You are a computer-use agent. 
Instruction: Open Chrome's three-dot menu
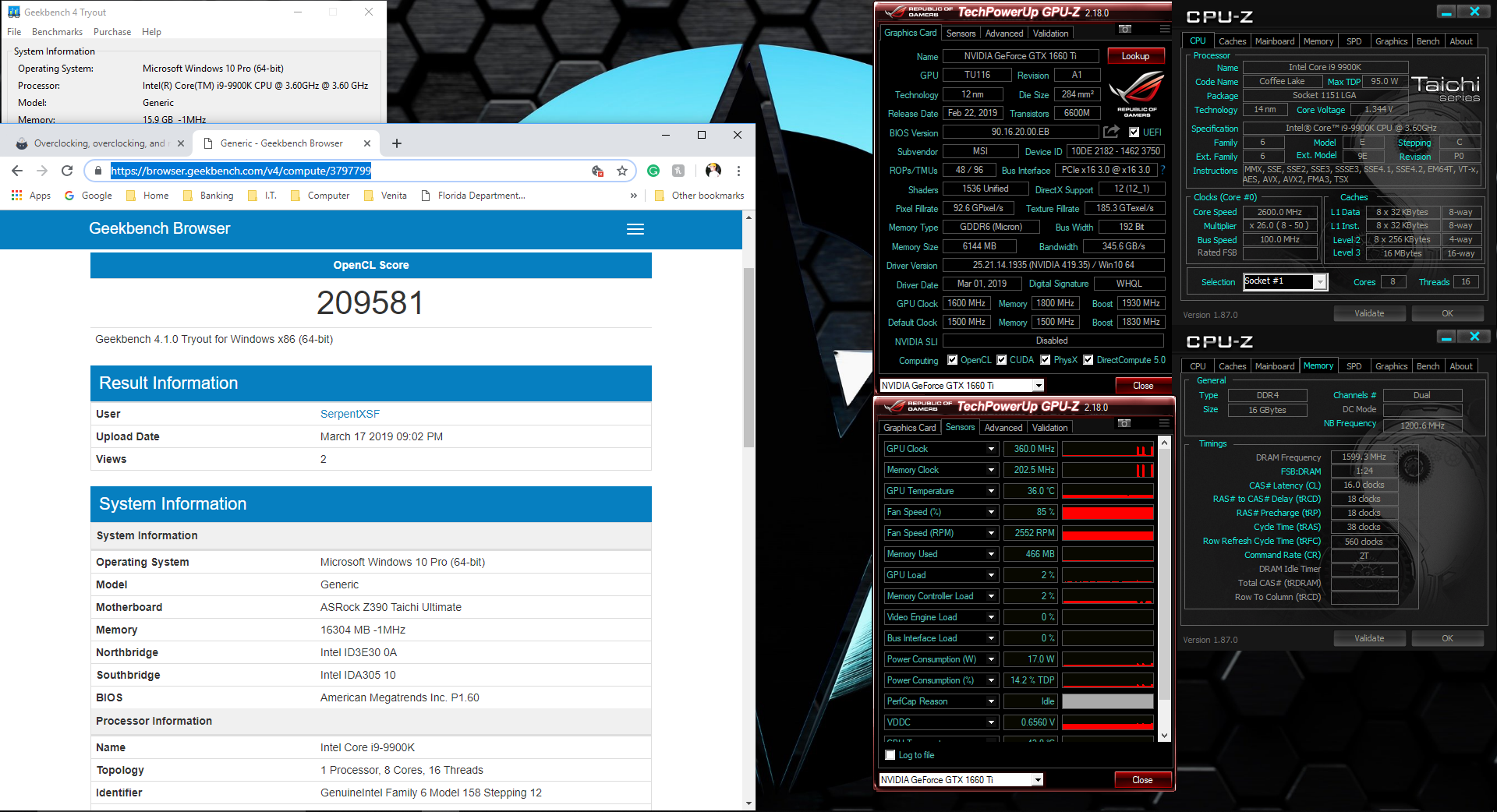738,171
